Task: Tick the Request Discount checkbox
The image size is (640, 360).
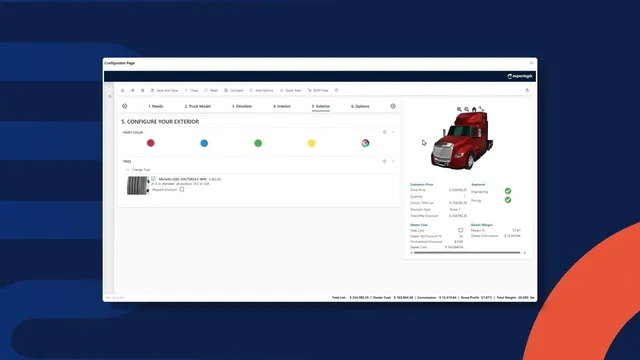Action: (x=182, y=189)
